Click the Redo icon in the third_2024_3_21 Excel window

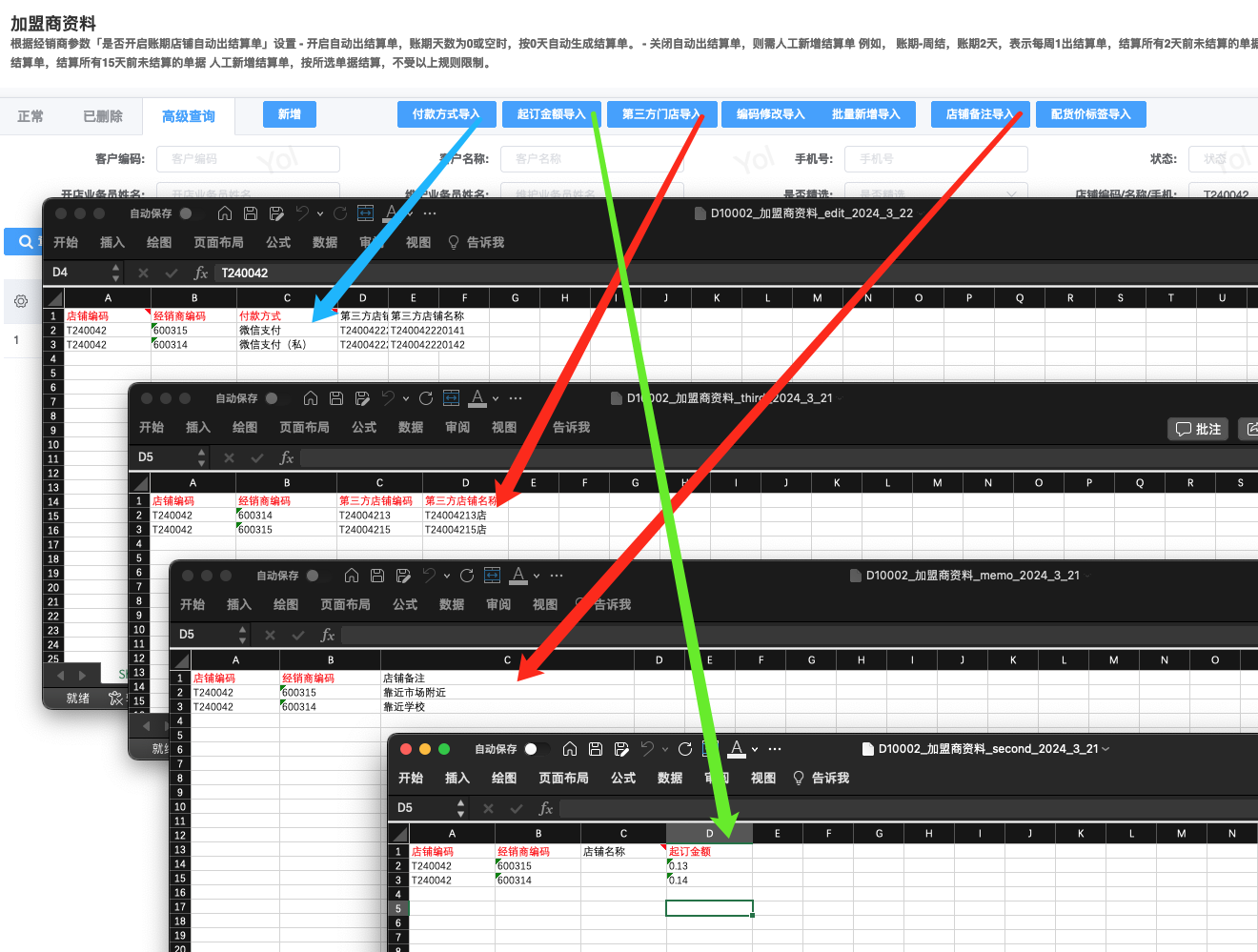(426, 398)
